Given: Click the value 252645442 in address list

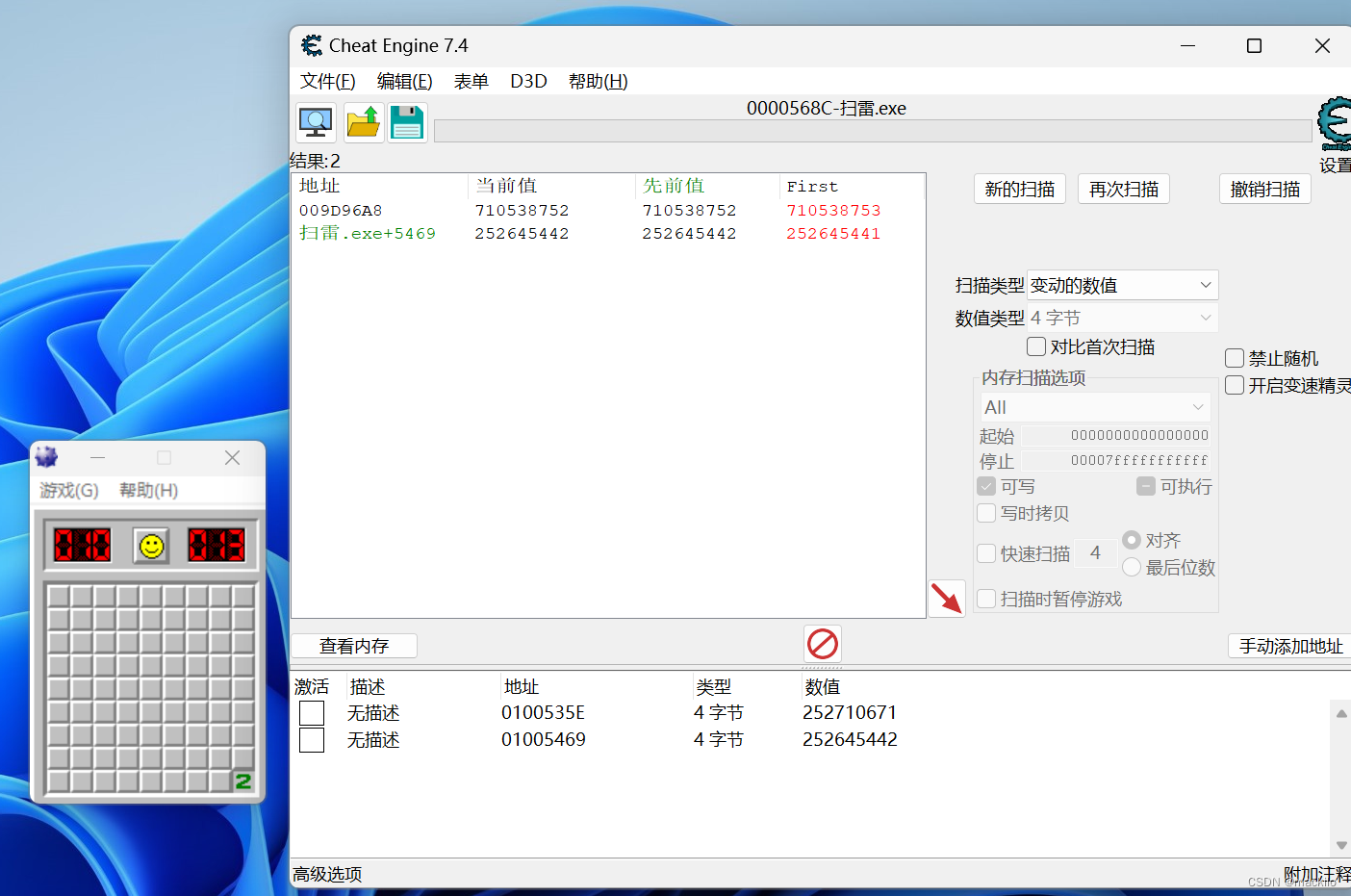Looking at the screenshot, I should coord(850,739).
